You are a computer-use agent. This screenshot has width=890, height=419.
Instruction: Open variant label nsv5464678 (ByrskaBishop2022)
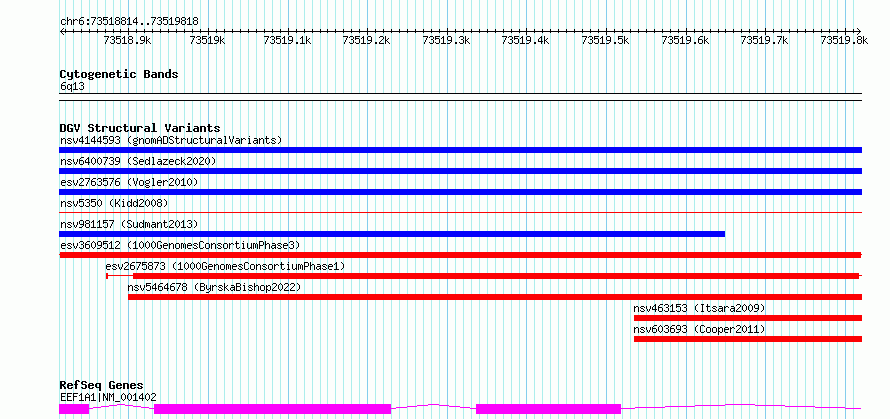[x=214, y=287]
